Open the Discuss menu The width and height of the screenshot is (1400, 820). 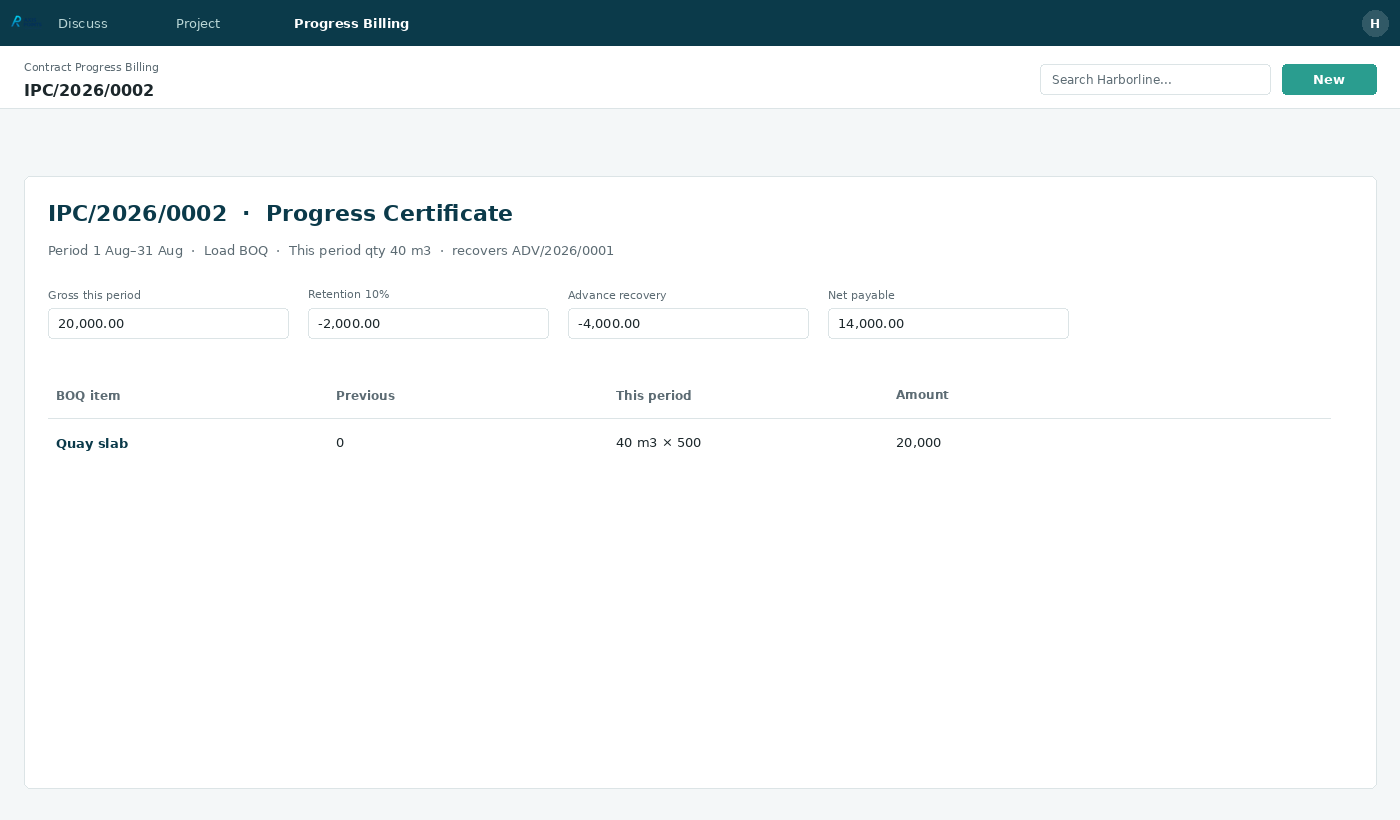(83, 23)
